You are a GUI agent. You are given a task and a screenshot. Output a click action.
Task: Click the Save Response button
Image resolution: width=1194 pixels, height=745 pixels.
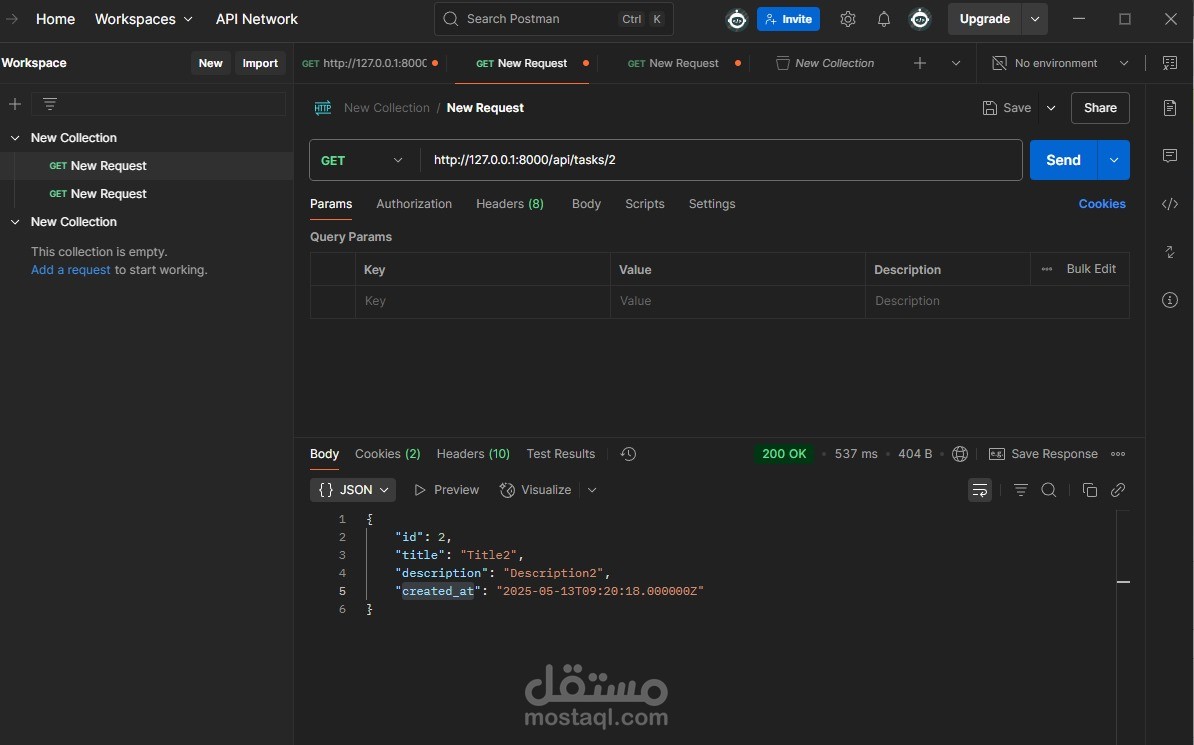coord(1042,454)
